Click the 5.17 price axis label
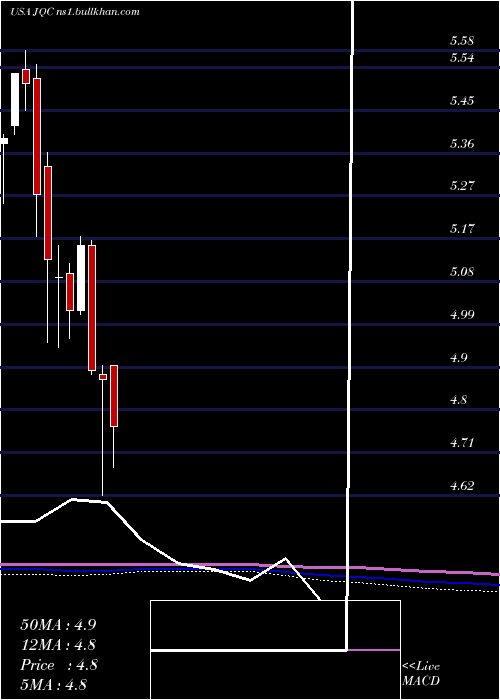 click(462, 229)
